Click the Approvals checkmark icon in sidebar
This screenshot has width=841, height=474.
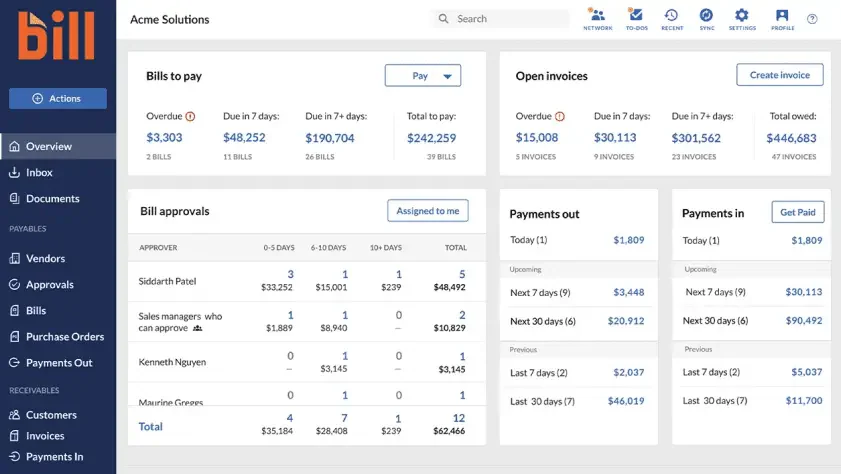(x=14, y=285)
